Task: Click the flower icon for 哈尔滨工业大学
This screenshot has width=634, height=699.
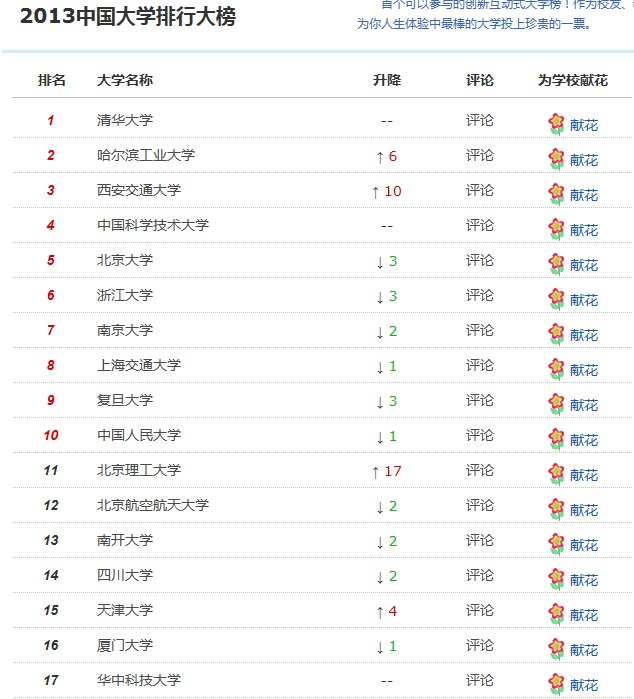Action: pyautogui.click(x=556, y=159)
